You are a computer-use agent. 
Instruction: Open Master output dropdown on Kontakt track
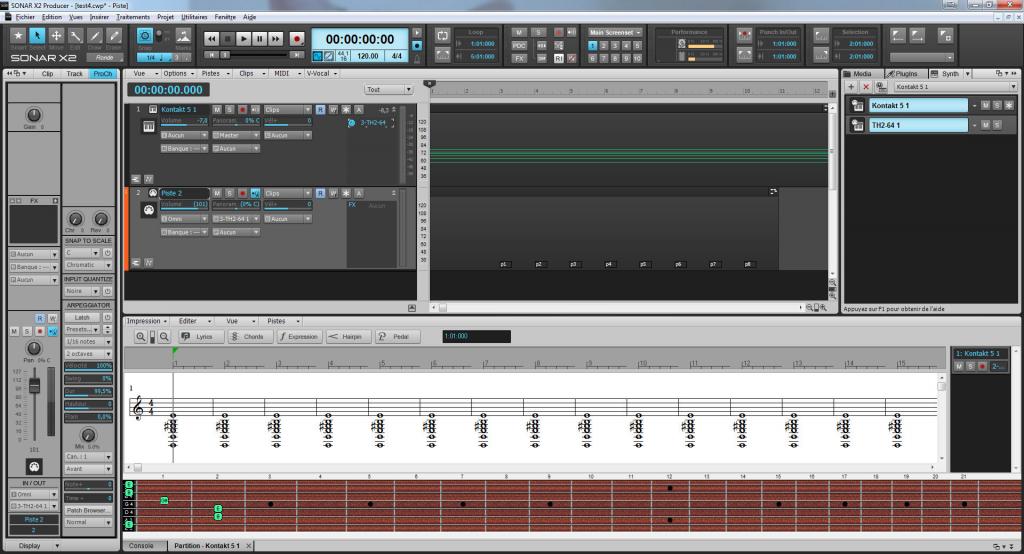coord(236,135)
